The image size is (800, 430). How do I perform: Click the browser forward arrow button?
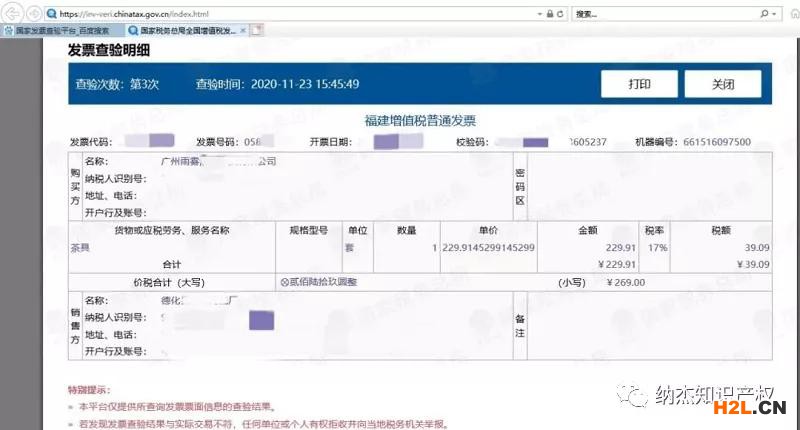33,13
